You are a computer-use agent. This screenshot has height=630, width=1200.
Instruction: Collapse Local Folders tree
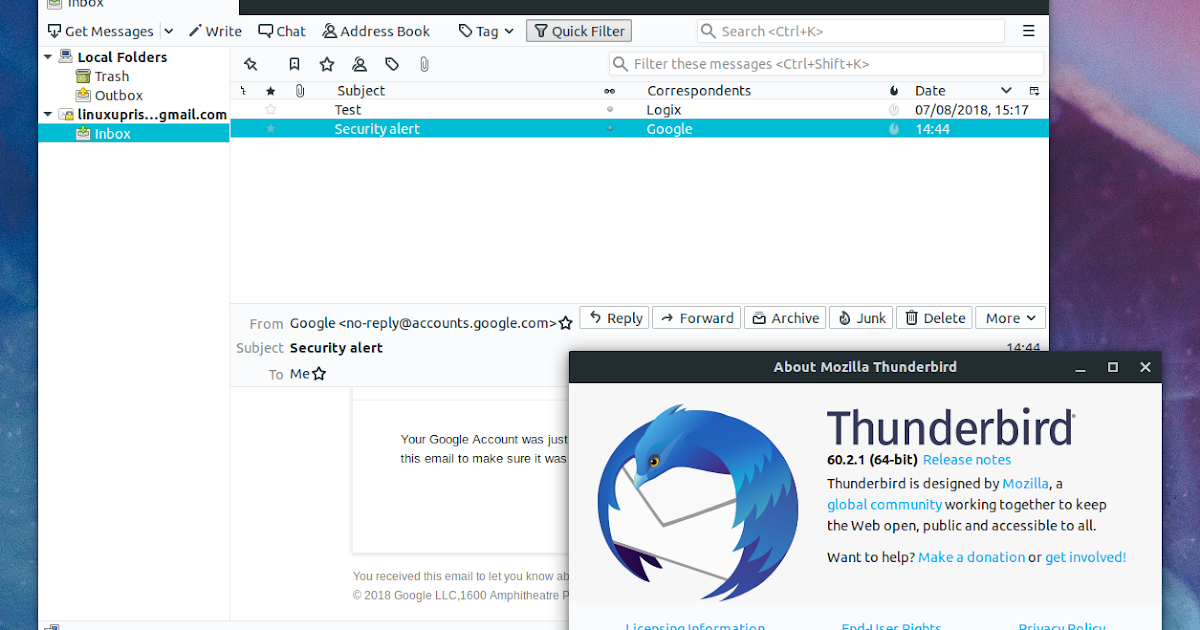coord(48,57)
